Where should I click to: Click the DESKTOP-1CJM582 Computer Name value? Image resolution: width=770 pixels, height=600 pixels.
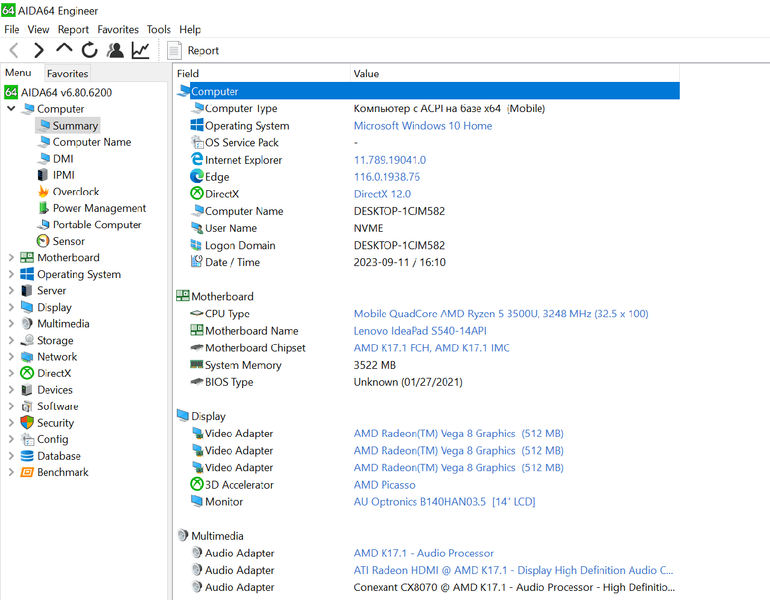click(x=399, y=211)
